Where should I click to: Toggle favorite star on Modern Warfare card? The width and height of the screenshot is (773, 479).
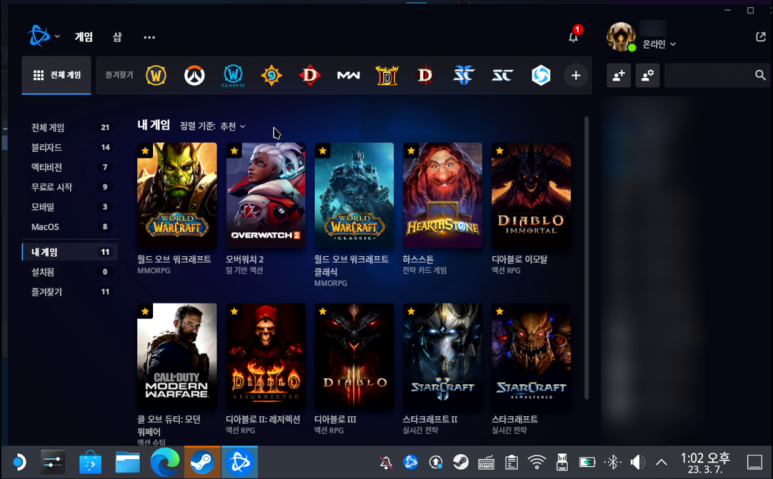(x=145, y=311)
